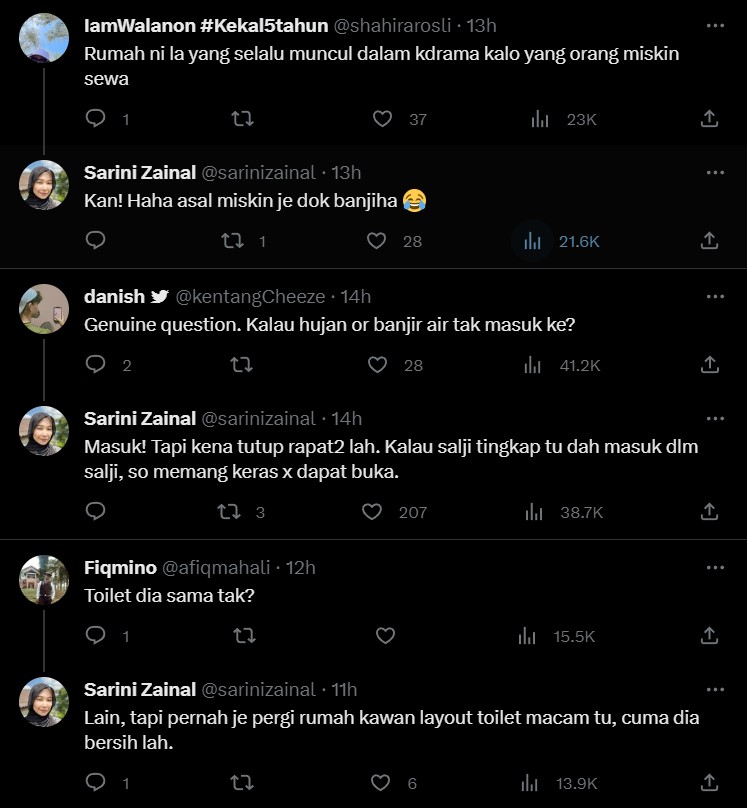The image size is (747, 808).
Task: Like danish's 'Genuine question' tweet
Action: [x=378, y=365]
